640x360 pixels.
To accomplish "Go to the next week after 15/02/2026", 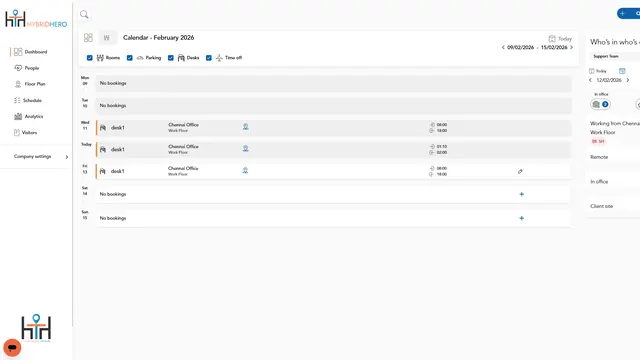I will pos(571,47).
